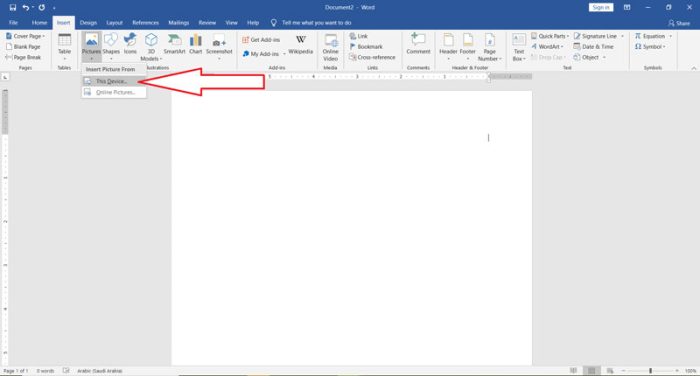Expand the Signature Line dropdown arrow
The width and height of the screenshot is (700, 376).
tap(622, 36)
